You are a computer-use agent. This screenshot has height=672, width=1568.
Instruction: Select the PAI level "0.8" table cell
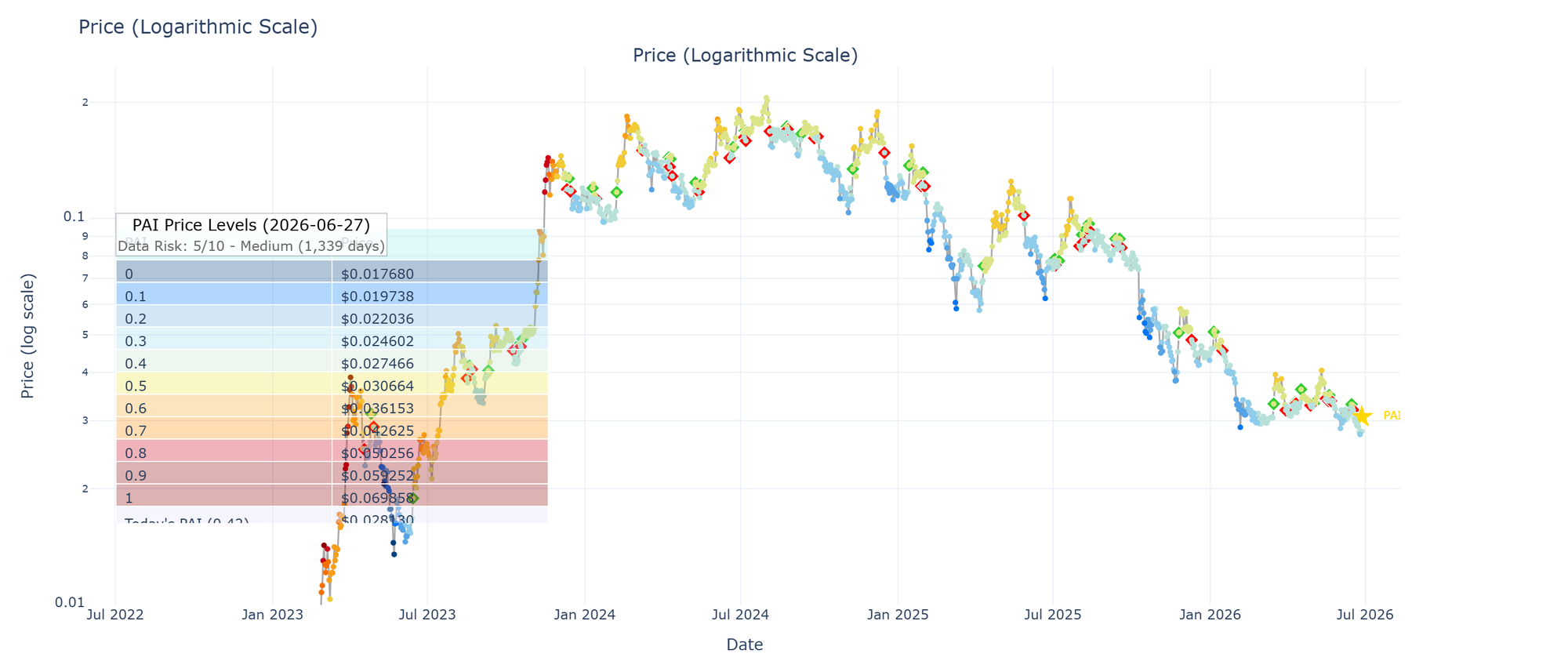[x=224, y=450]
